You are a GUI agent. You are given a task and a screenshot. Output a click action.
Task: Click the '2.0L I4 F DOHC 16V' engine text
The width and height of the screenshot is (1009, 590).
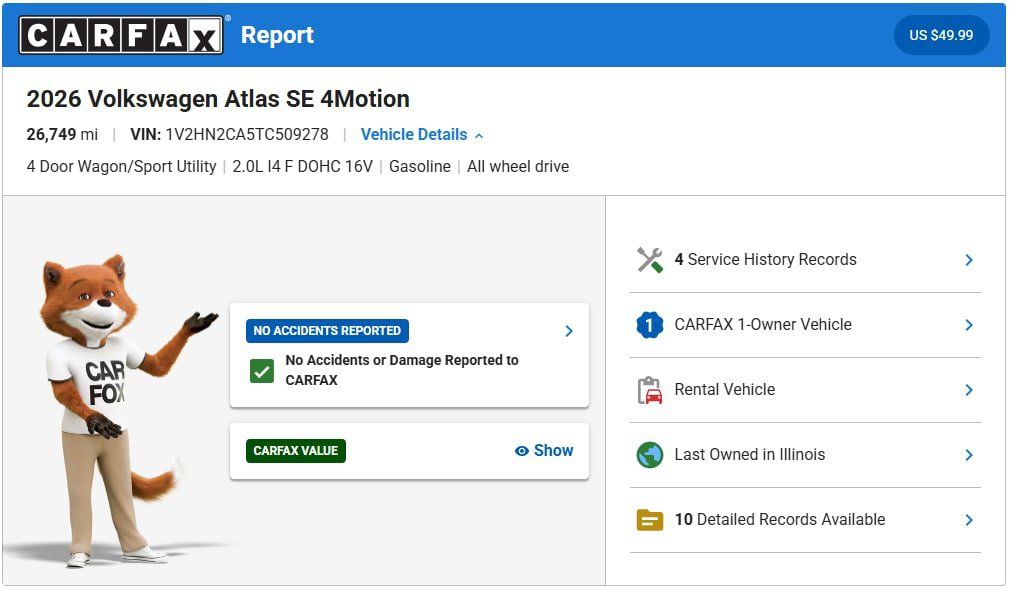(302, 167)
